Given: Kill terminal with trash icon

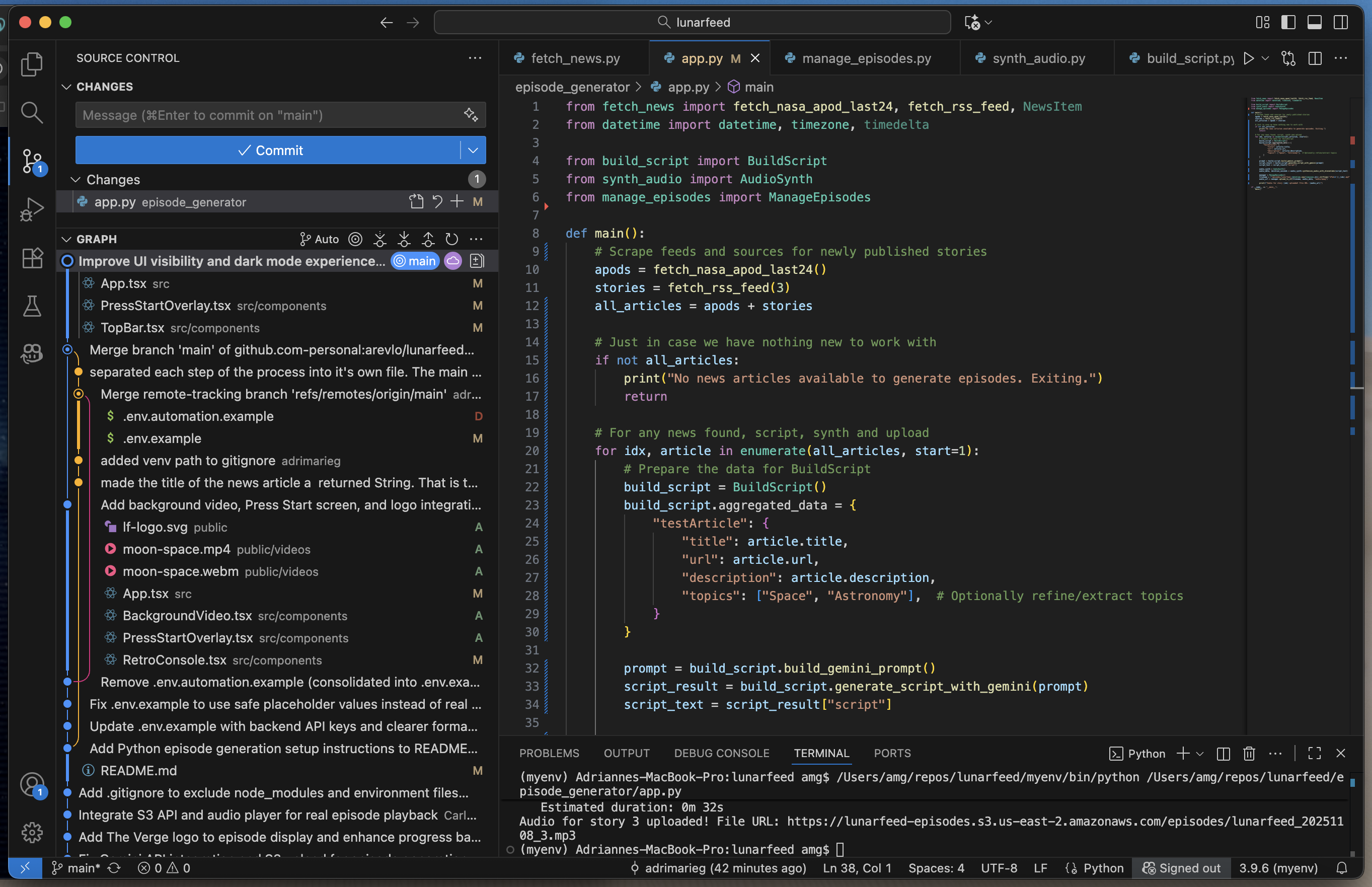Looking at the screenshot, I should [x=1248, y=754].
